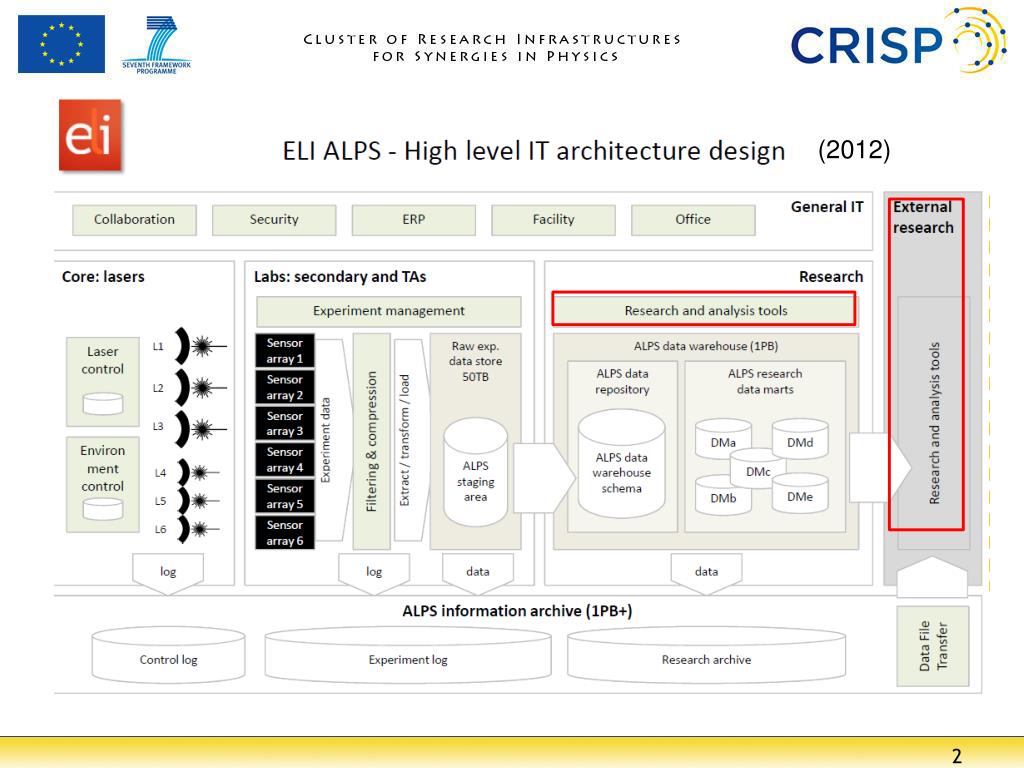Click the log arrow under Labs section

tap(374, 574)
